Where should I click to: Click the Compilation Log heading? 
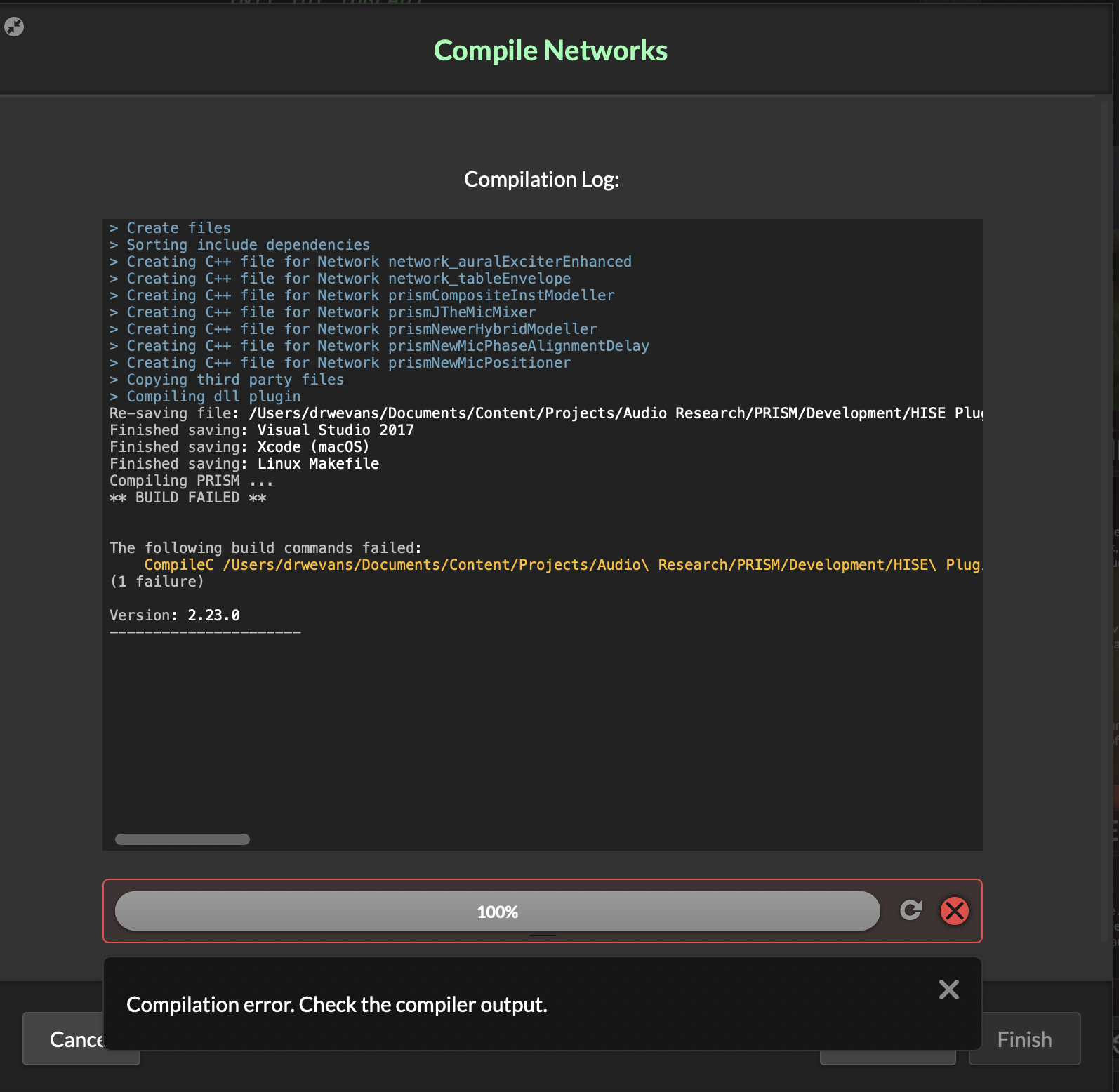pyautogui.click(x=541, y=180)
